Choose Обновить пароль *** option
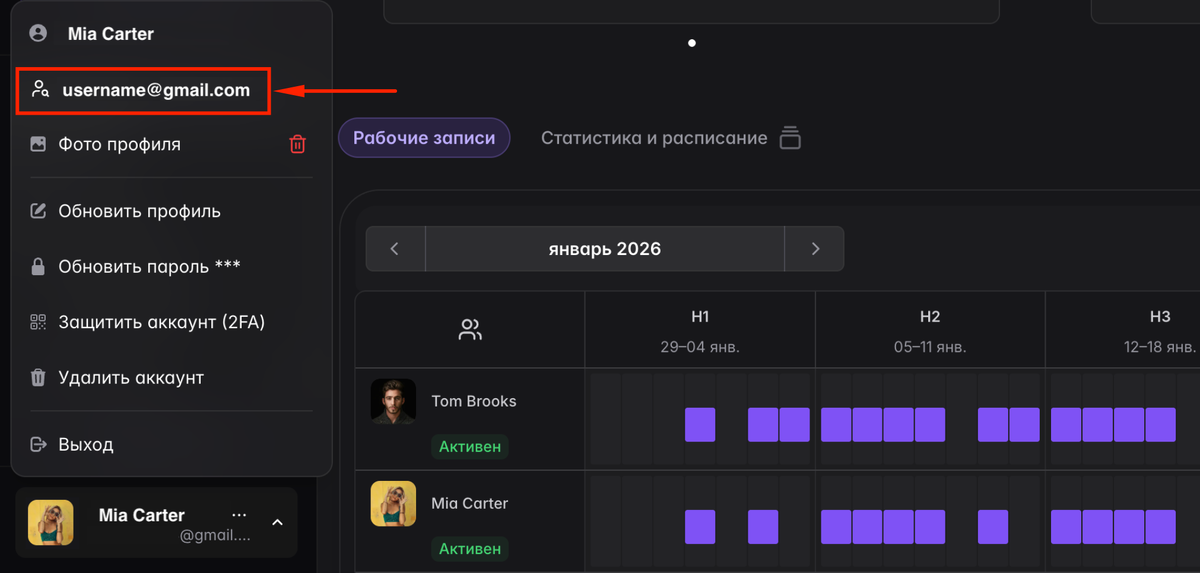 [149, 266]
